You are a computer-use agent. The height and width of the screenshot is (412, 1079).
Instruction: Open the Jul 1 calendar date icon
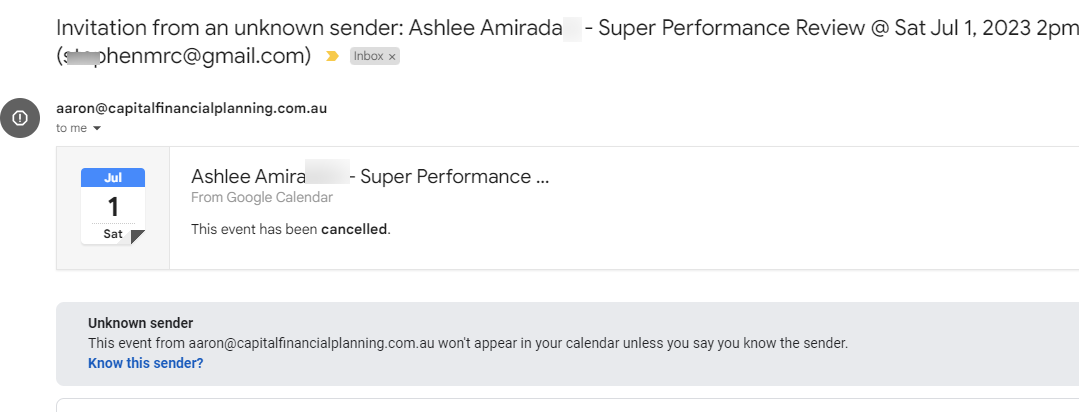point(113,206)
